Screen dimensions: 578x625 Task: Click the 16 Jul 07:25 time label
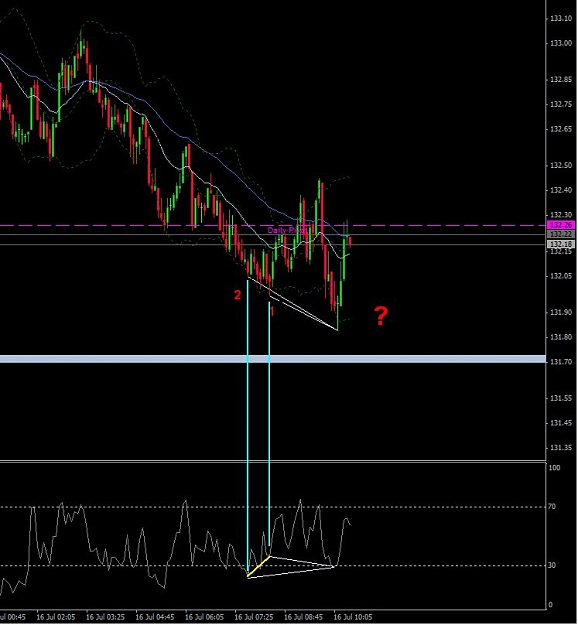point(254,617)
